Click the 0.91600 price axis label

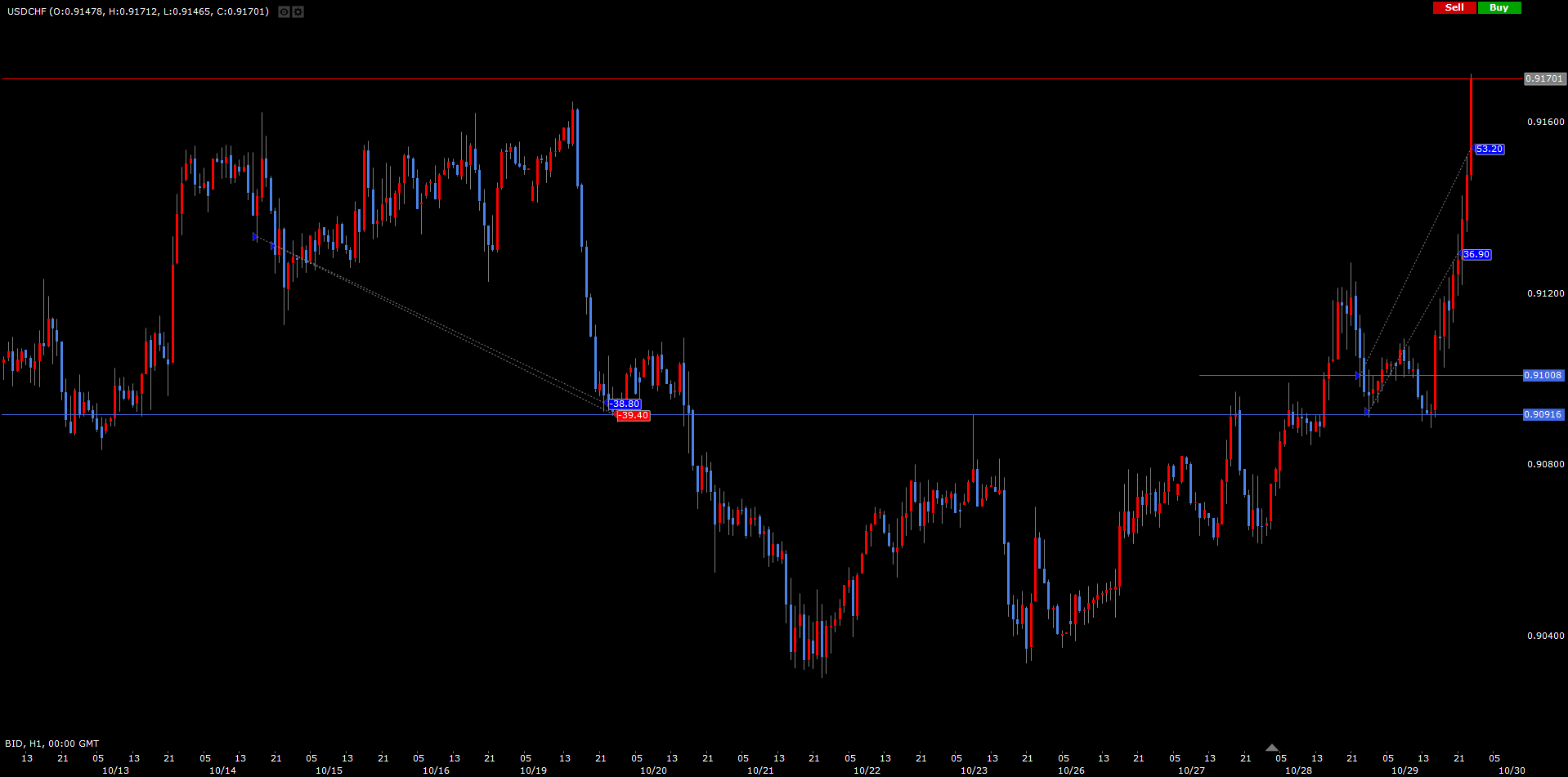(x=1545, y=123)
